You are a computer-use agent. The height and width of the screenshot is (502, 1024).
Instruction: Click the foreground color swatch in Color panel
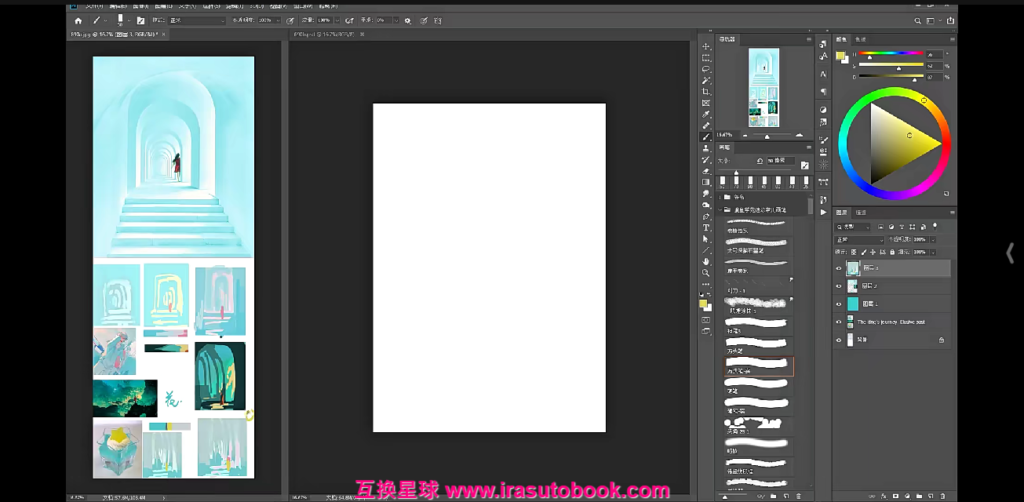point(840,56)
